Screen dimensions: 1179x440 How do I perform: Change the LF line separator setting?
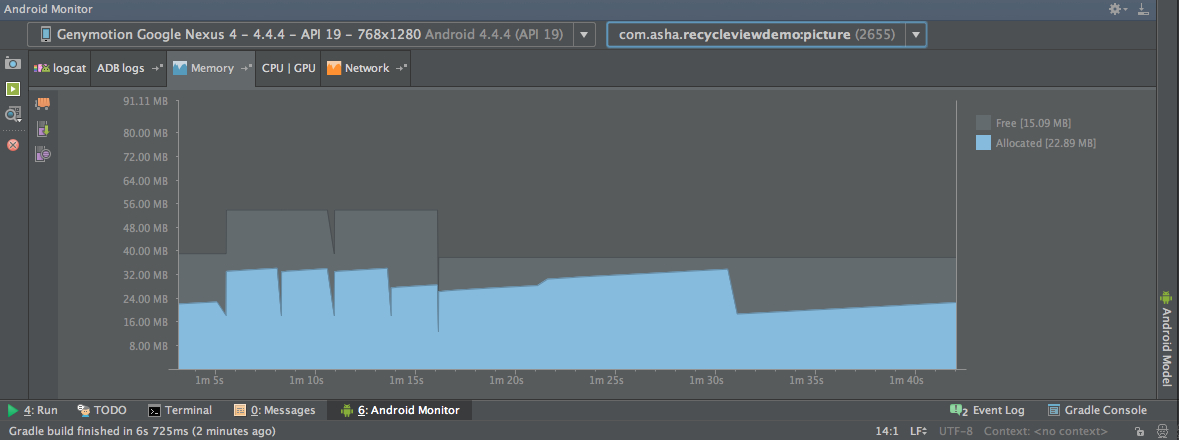(918, 432)
